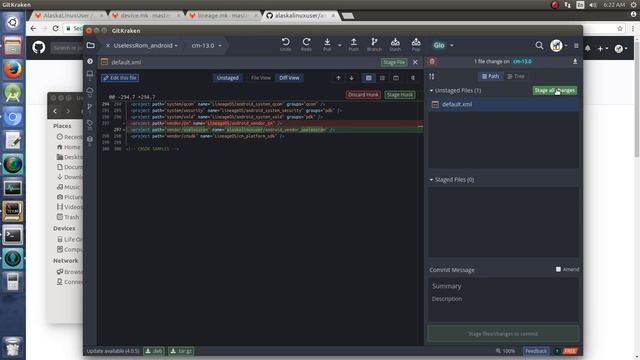This screenshot has width=640, height=360.
Task: Click the red discard all changes trash icon
Action: pos(432,62)
